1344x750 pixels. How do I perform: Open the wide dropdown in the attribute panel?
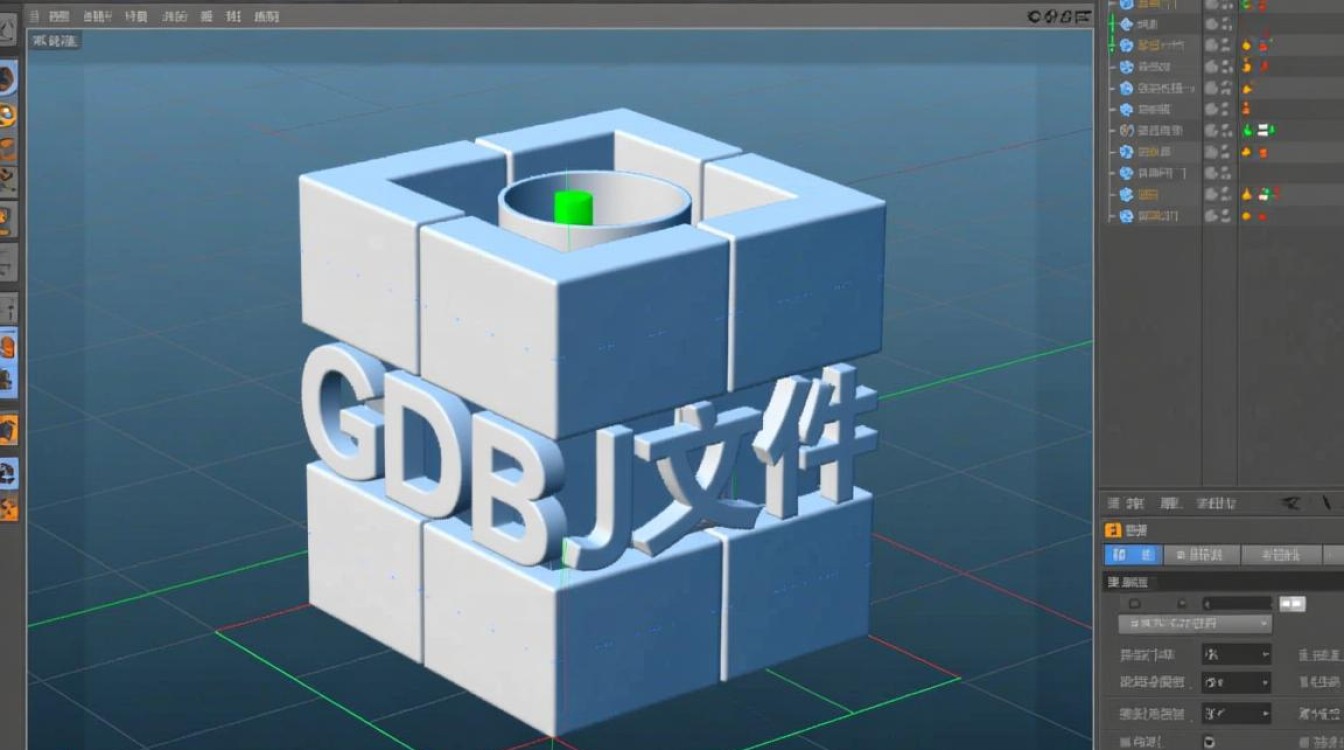tap(1195, 623)
